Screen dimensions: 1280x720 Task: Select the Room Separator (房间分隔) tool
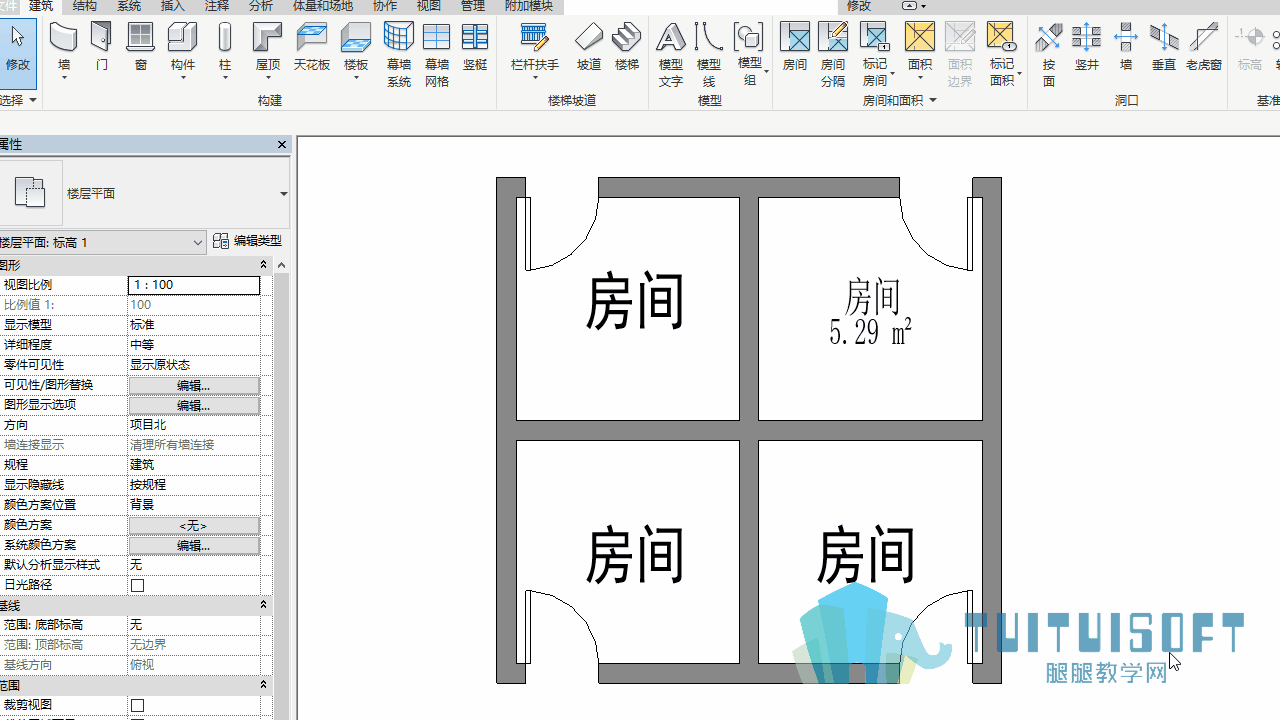pos(833,54)
